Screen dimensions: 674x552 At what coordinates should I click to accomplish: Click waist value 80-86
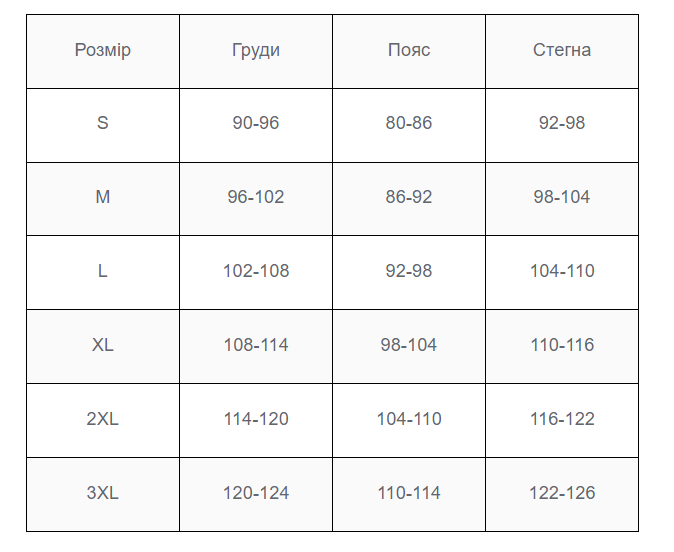(x=409, y=124)
